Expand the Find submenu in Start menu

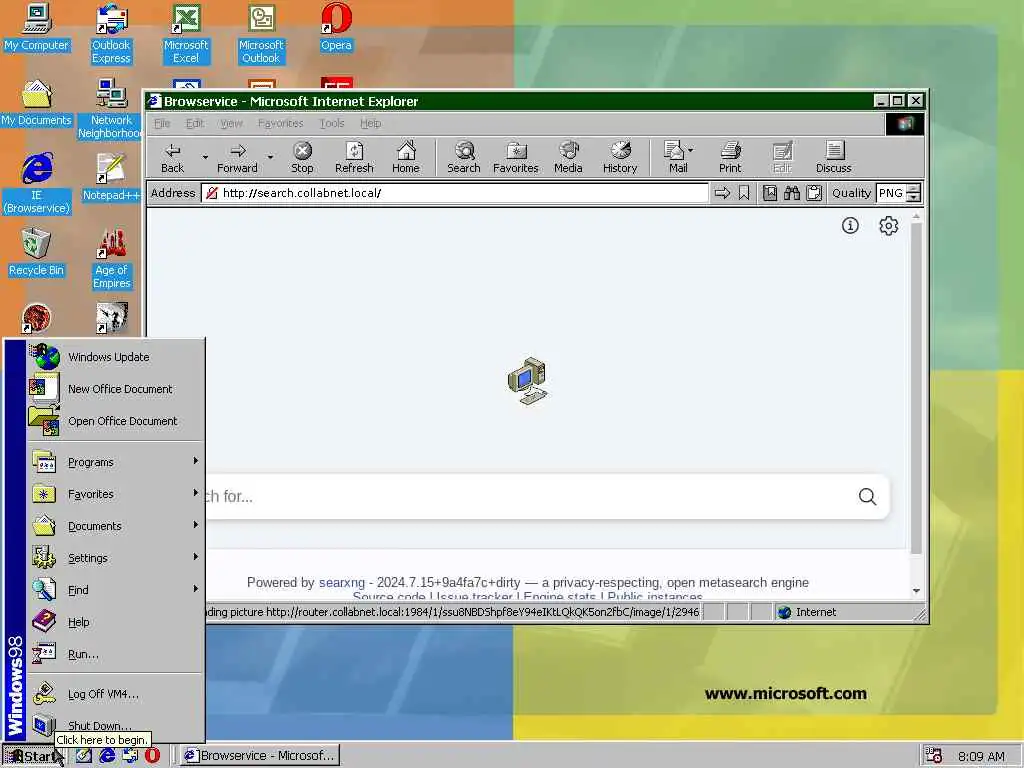tap(116, 590)
